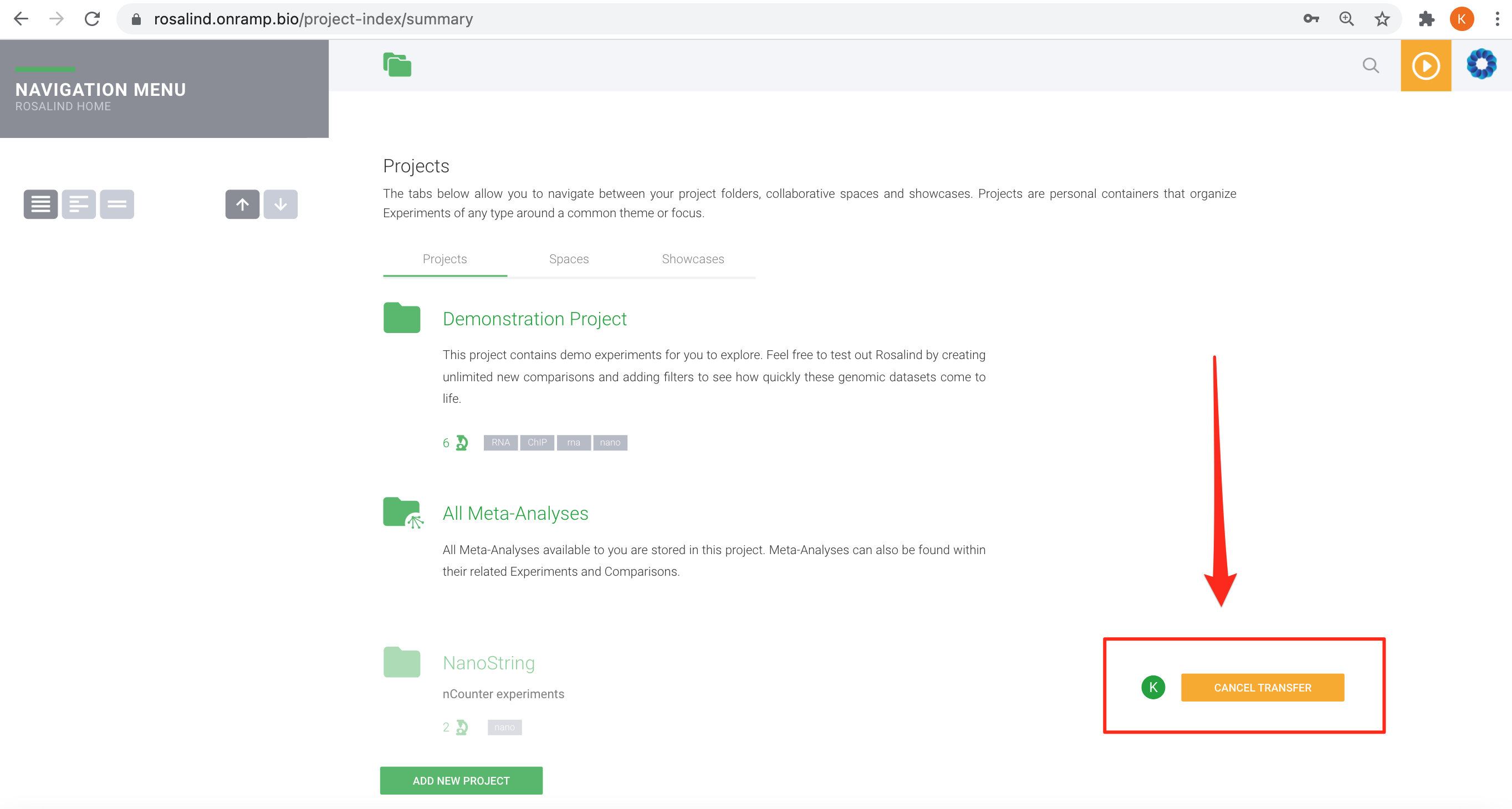Click the blue Rosalind flower logo
The width and height of the screenshot is (1512, 809).
coord(1482,64)
